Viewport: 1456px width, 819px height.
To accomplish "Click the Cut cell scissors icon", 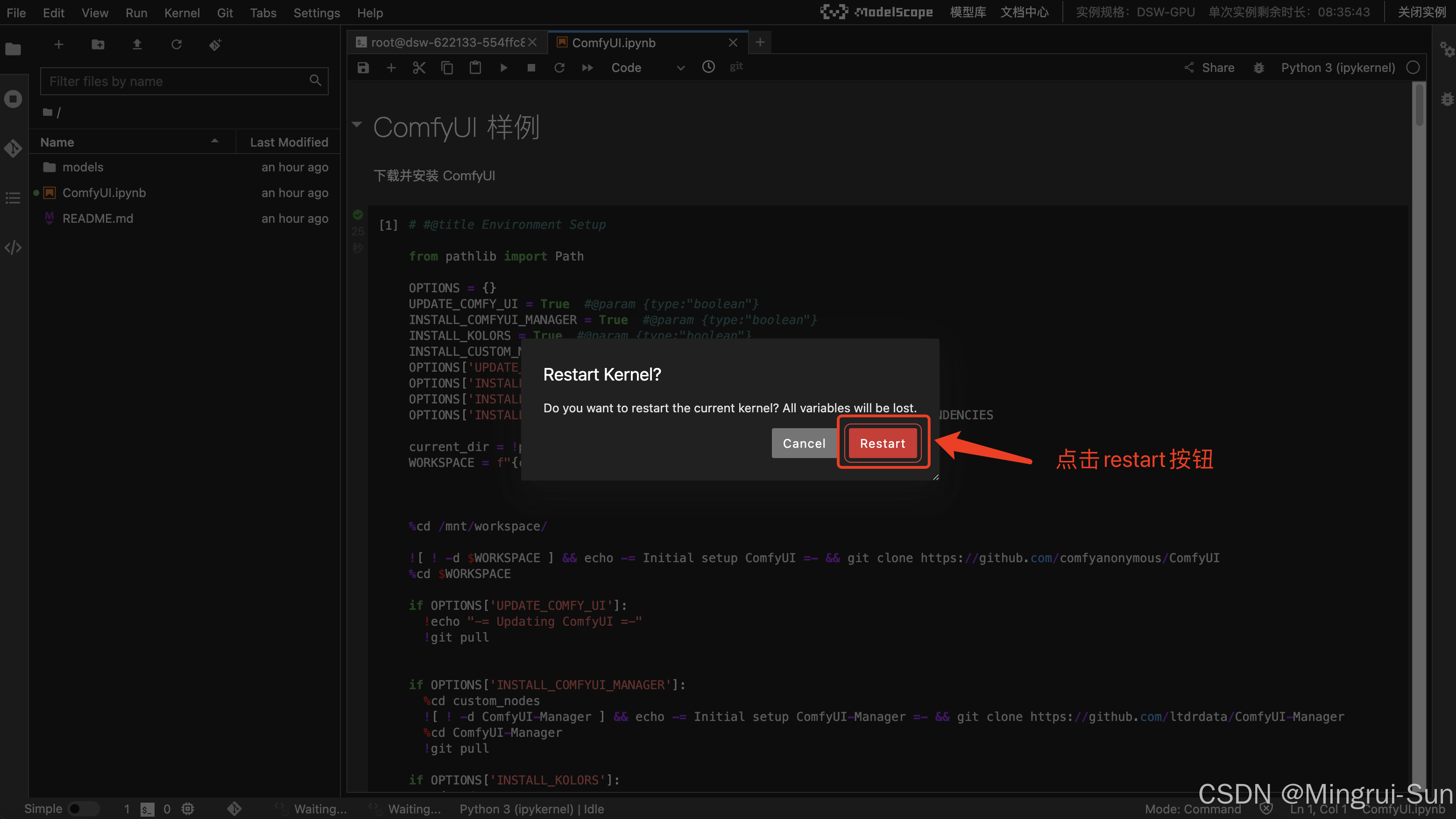I will tap(419, 68).
